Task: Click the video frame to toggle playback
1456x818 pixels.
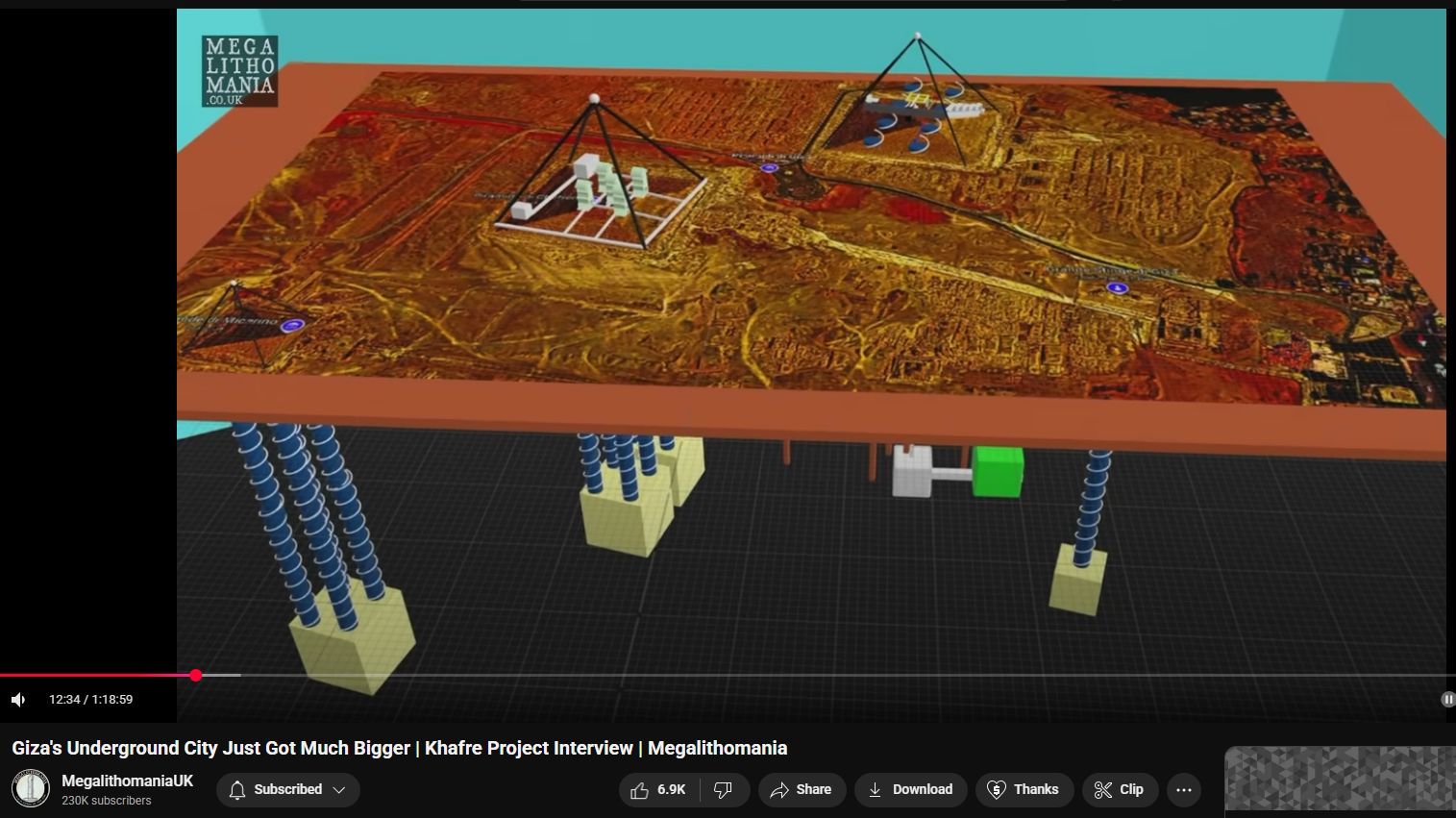Action: [x=810, y=336]
